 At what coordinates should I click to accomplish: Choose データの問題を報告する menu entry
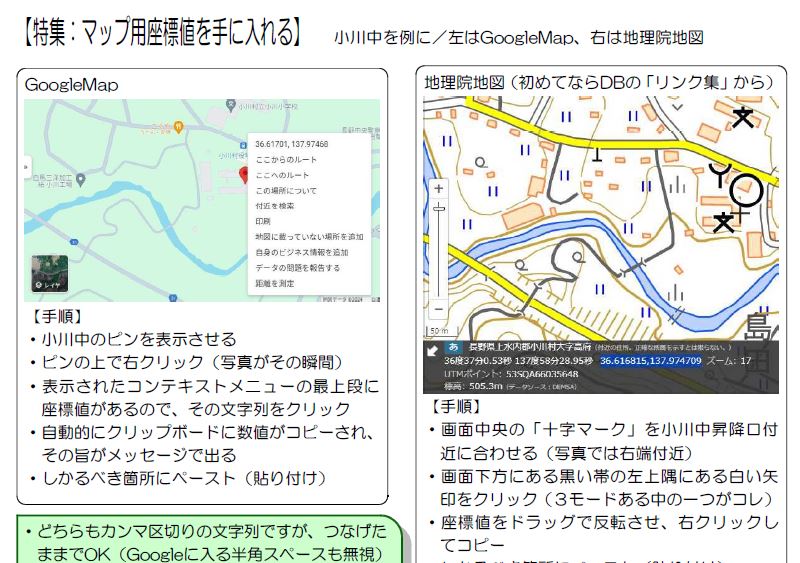(x=297, y=267)
